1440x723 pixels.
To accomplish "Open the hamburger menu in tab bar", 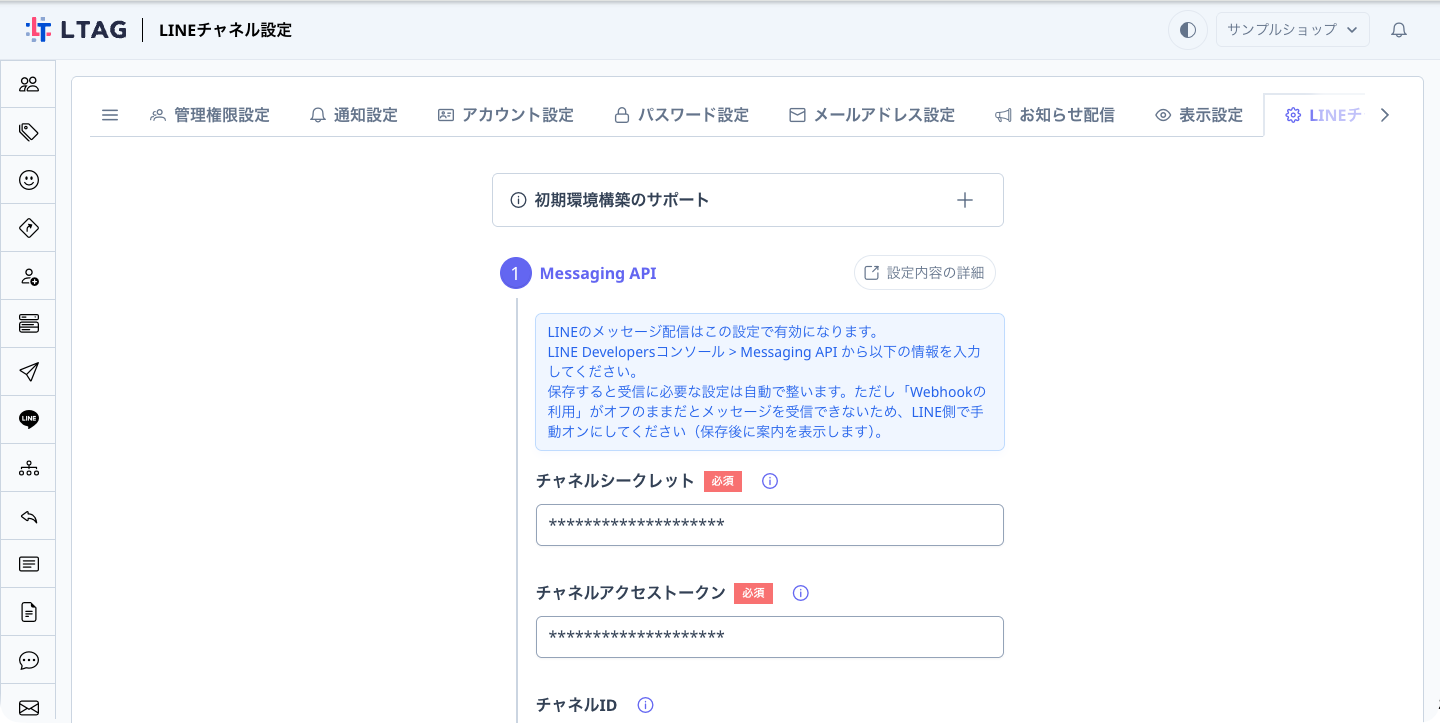I will click(110, 115).
